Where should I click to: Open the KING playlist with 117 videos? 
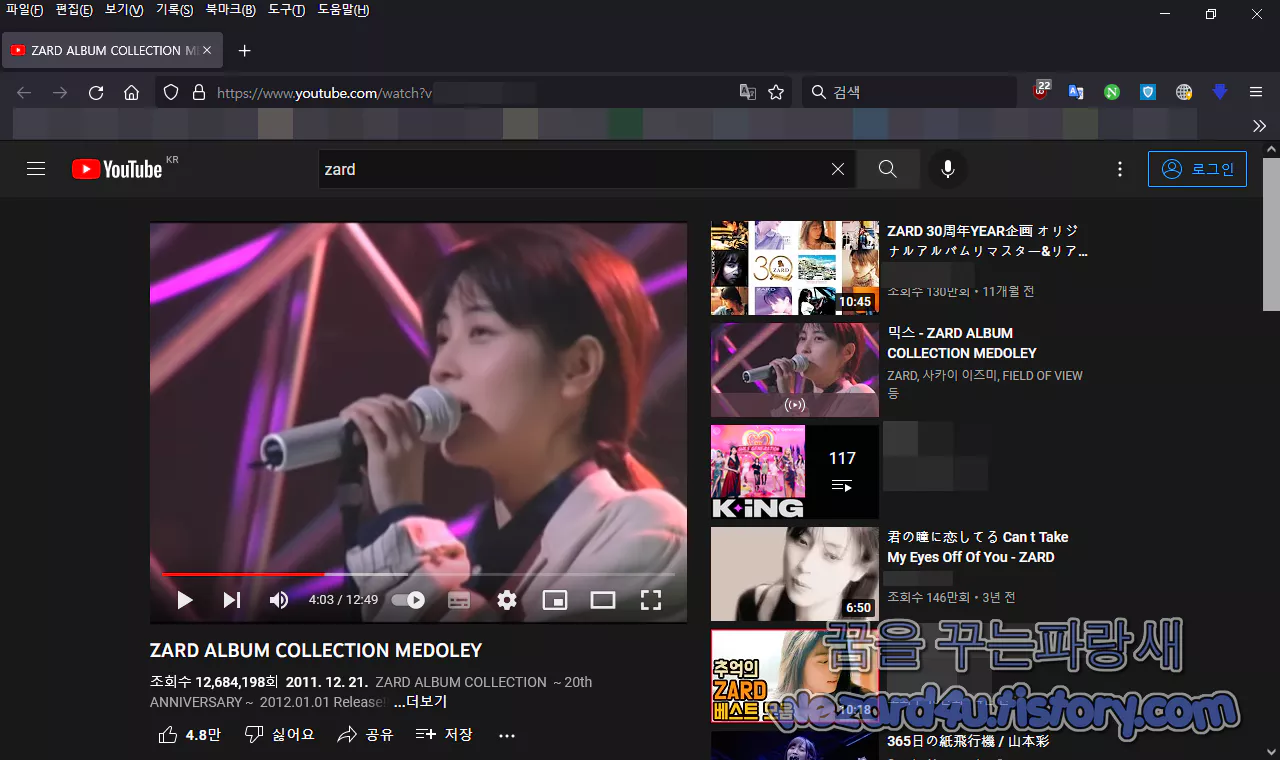795,472
